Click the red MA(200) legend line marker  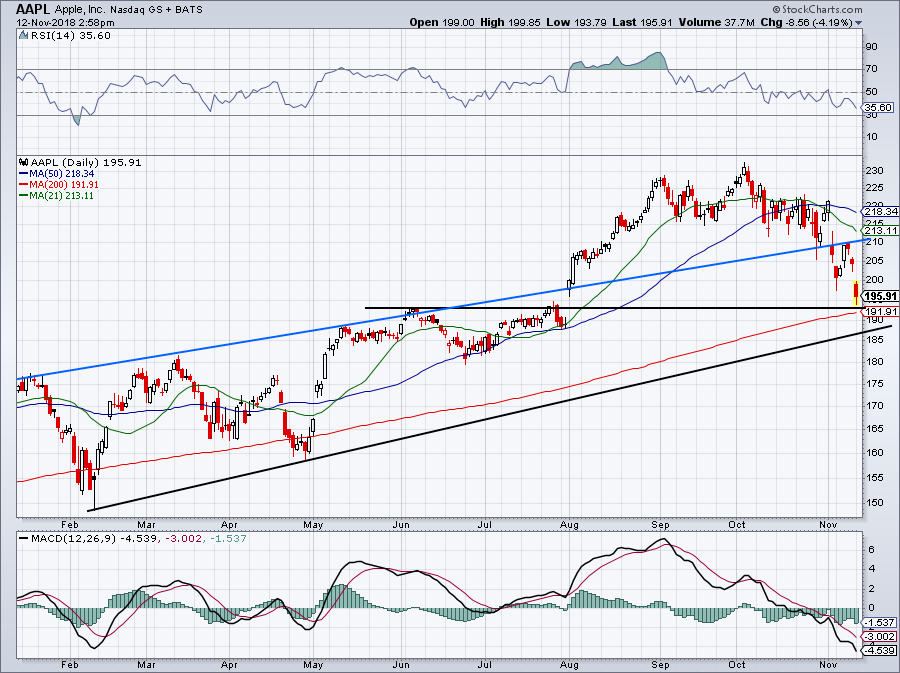tap(23, 185)
